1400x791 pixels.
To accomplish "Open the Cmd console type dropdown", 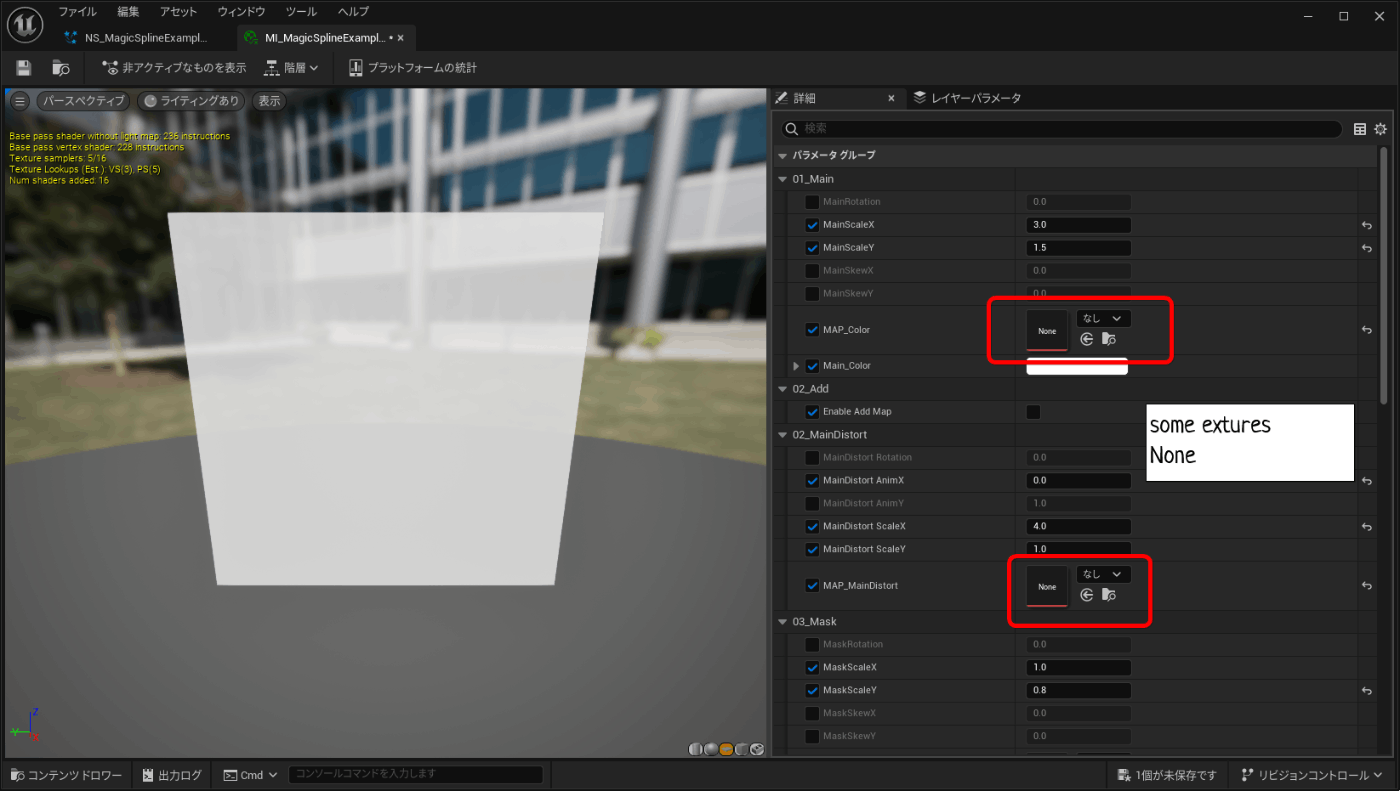I will [x=251, y=775].
